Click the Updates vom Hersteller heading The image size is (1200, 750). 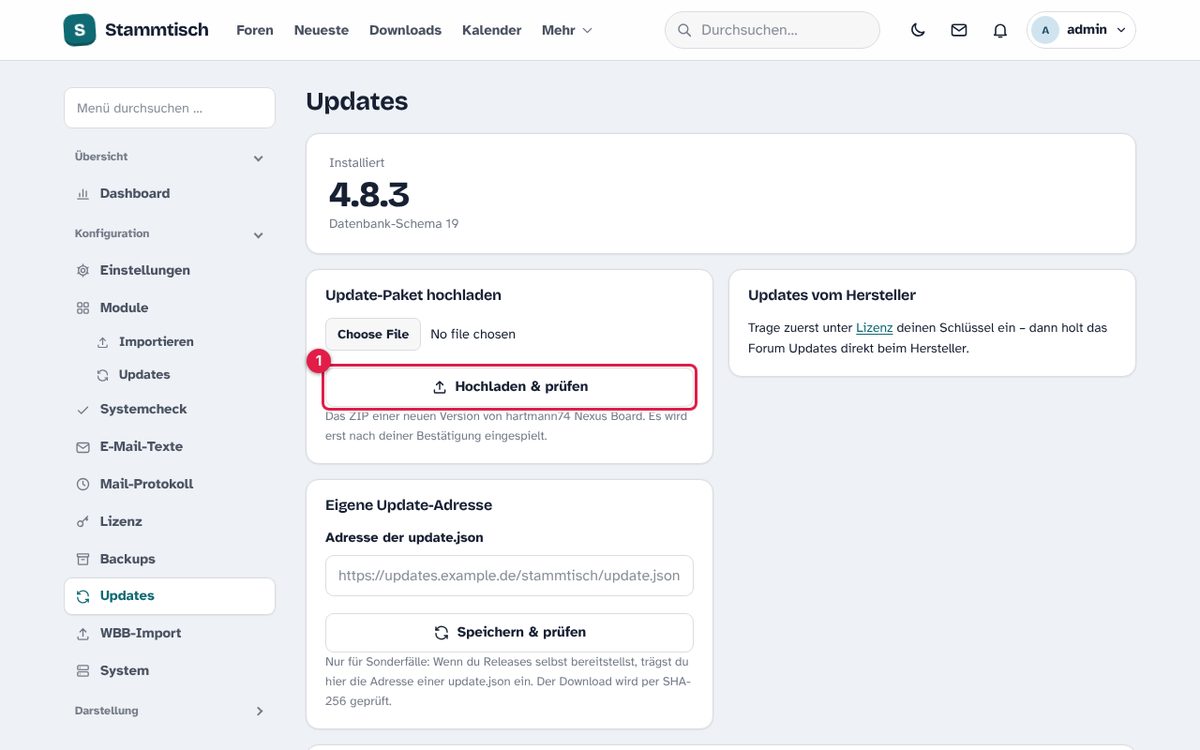coord(832,295)
